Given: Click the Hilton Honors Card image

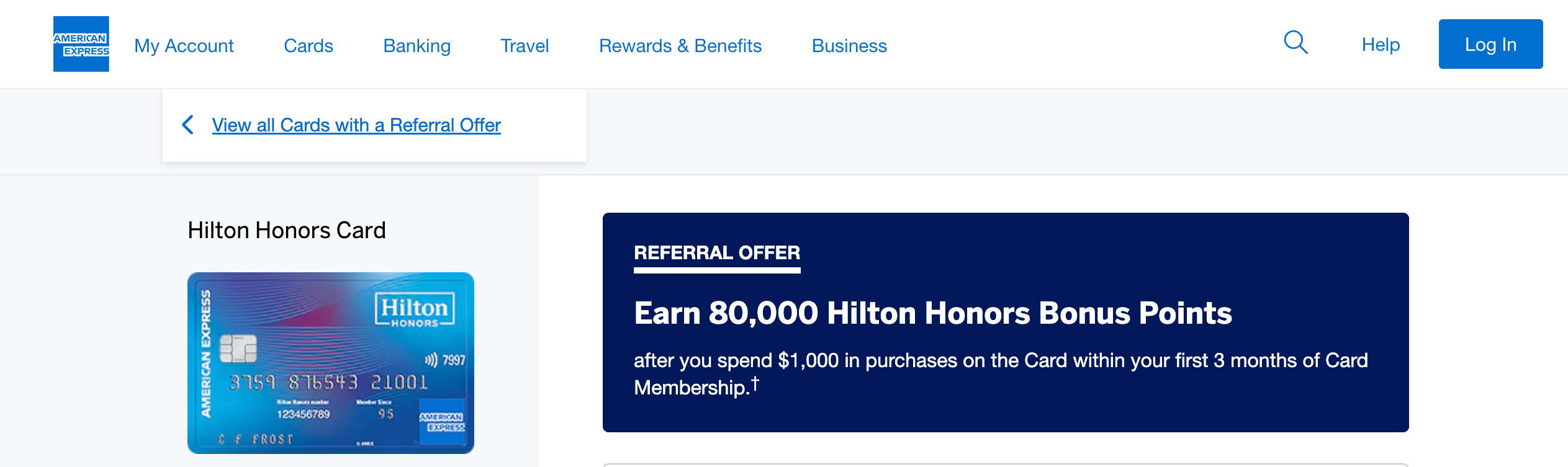Looking at the screenshot, I should 331,363.
